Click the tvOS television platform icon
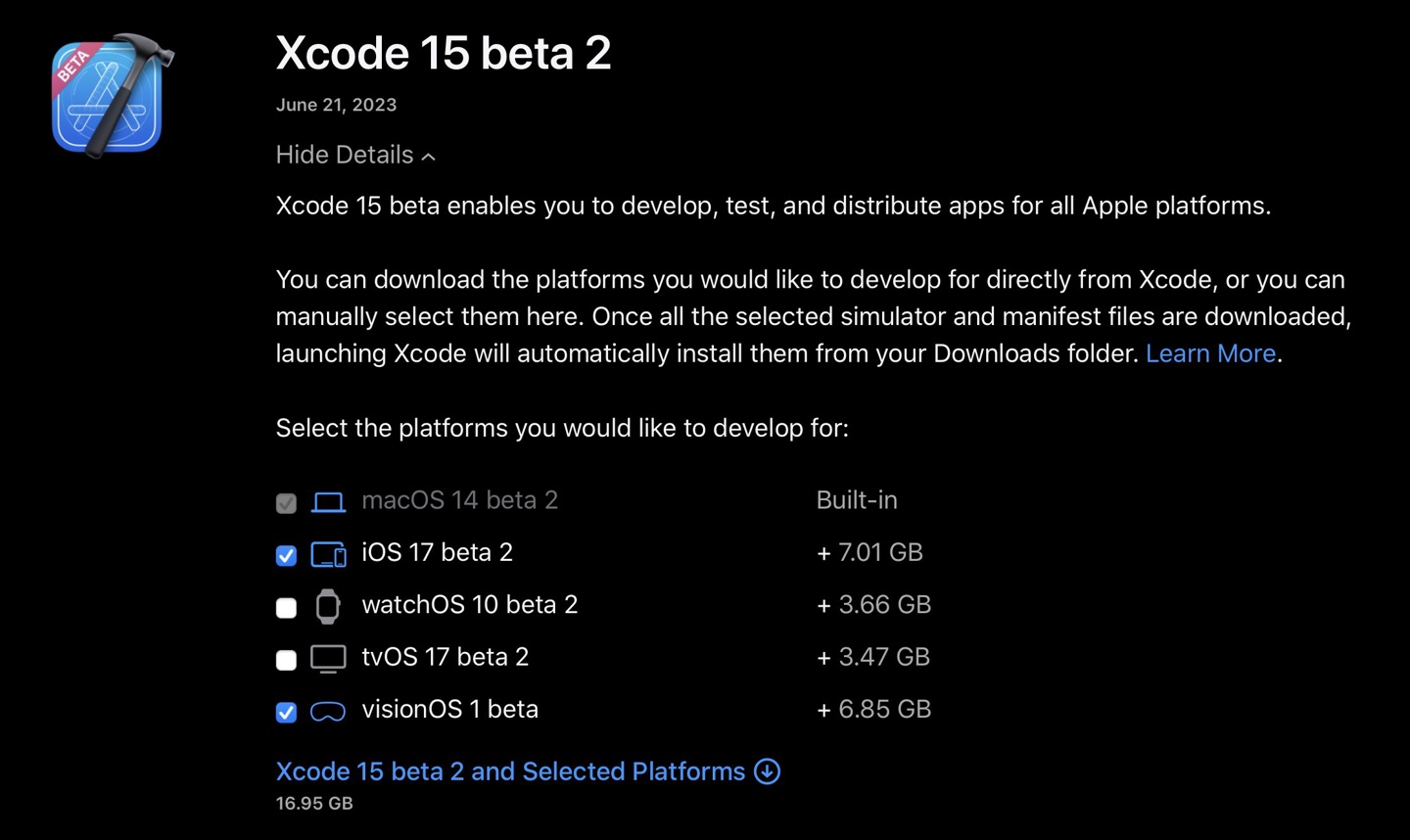This screenshot has width=1410, height=840. point(328,659)
